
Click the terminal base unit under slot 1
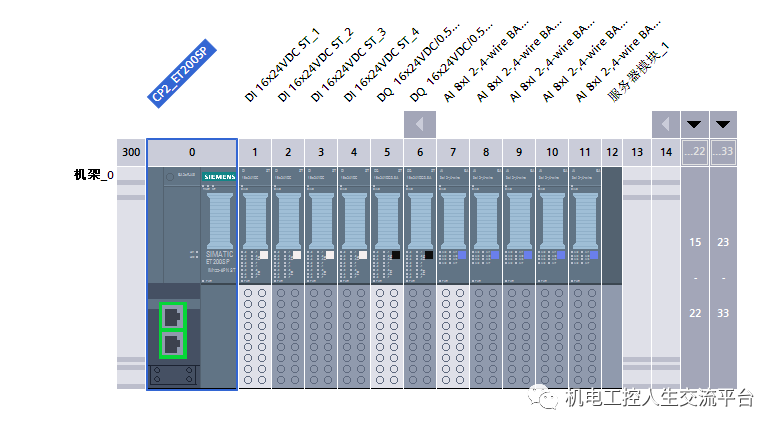click(255, 337)
